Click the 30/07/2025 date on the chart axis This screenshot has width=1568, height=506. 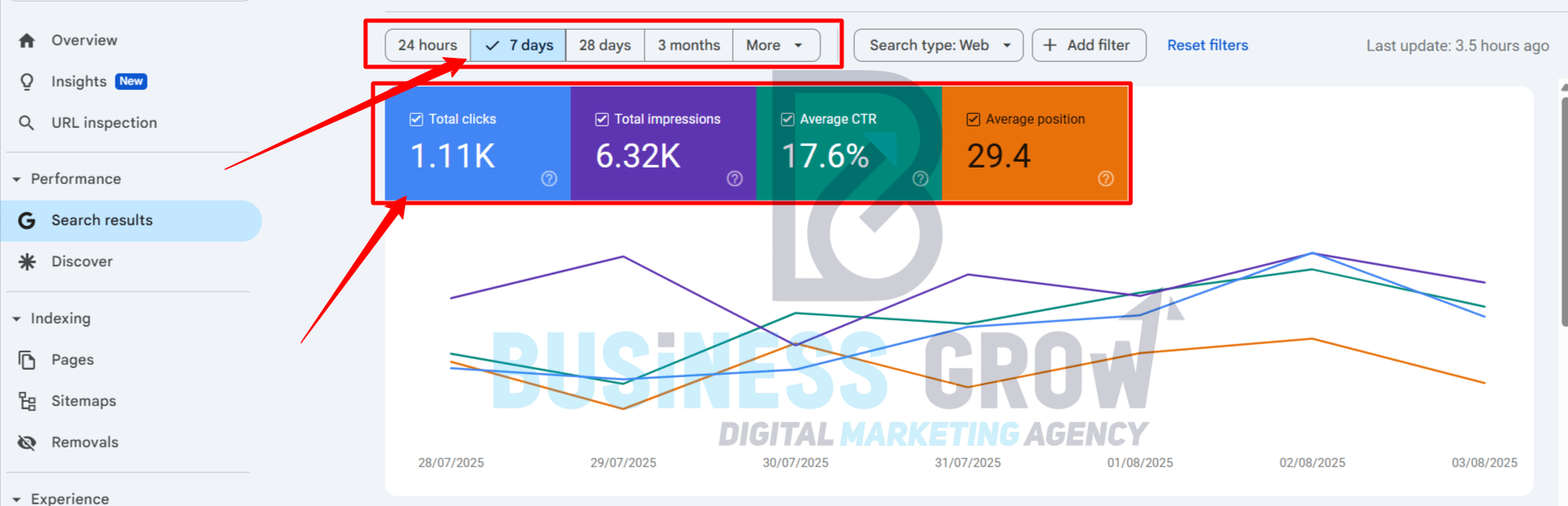point(796,463)
